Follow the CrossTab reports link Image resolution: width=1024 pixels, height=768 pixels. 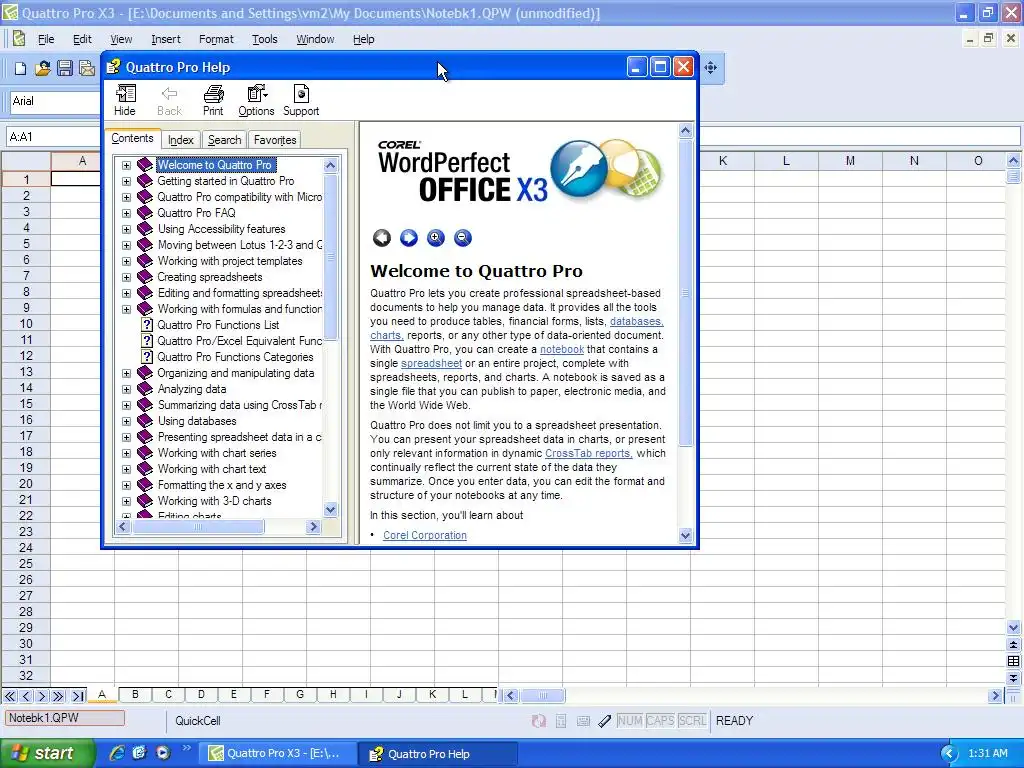tap(588, 453)
